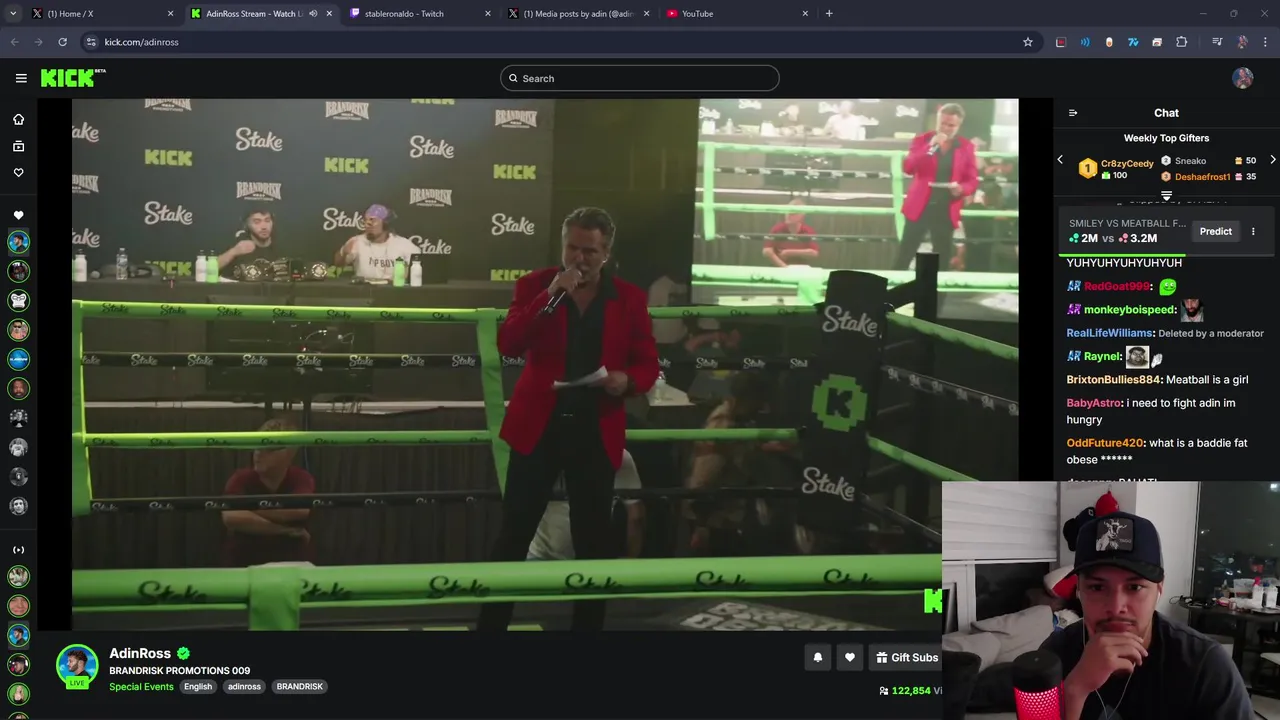Click the Deshaefrost1 gifter name

click(1202, 177)
